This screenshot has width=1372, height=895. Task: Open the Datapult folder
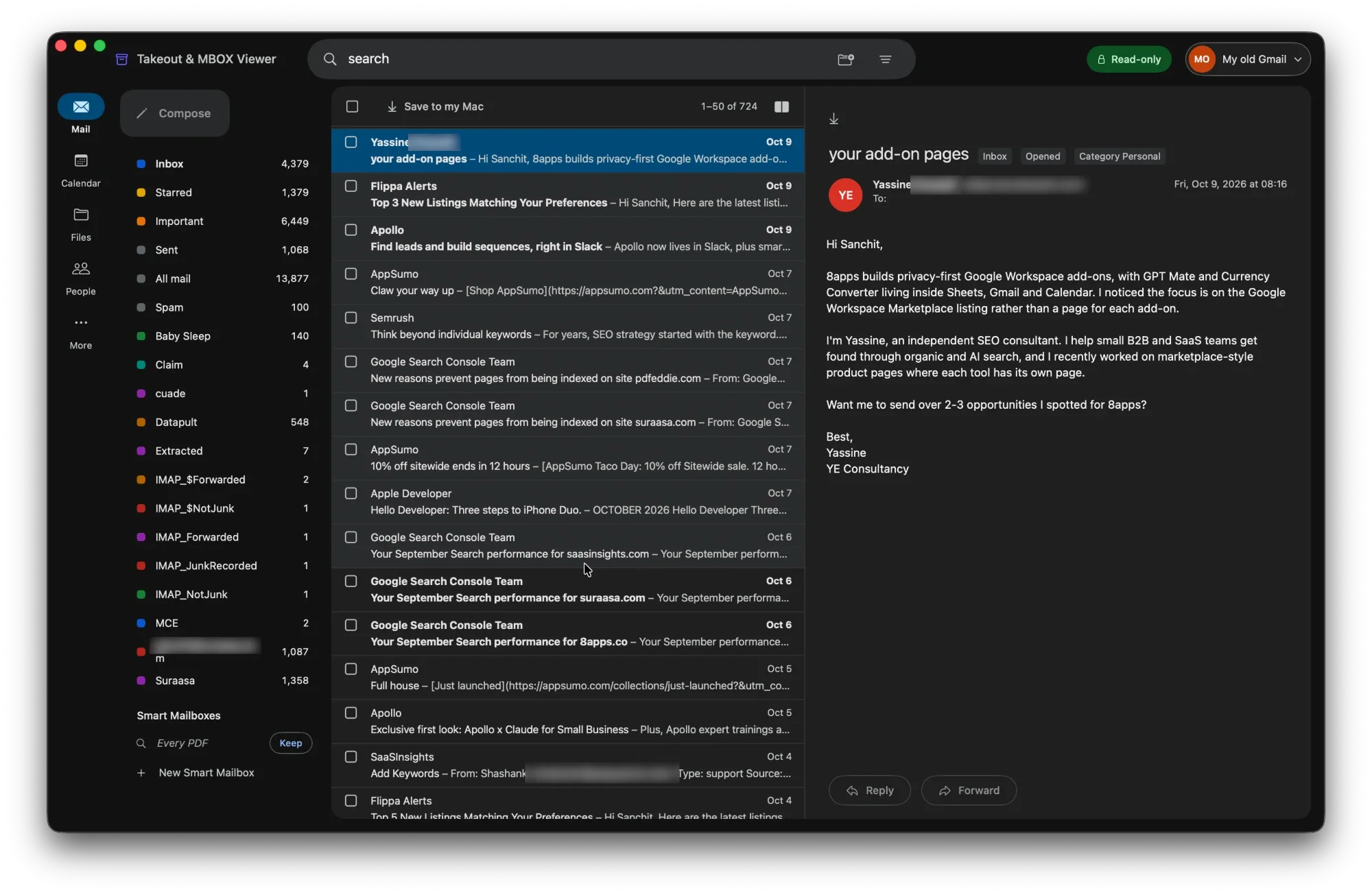[x=223, y=422]
